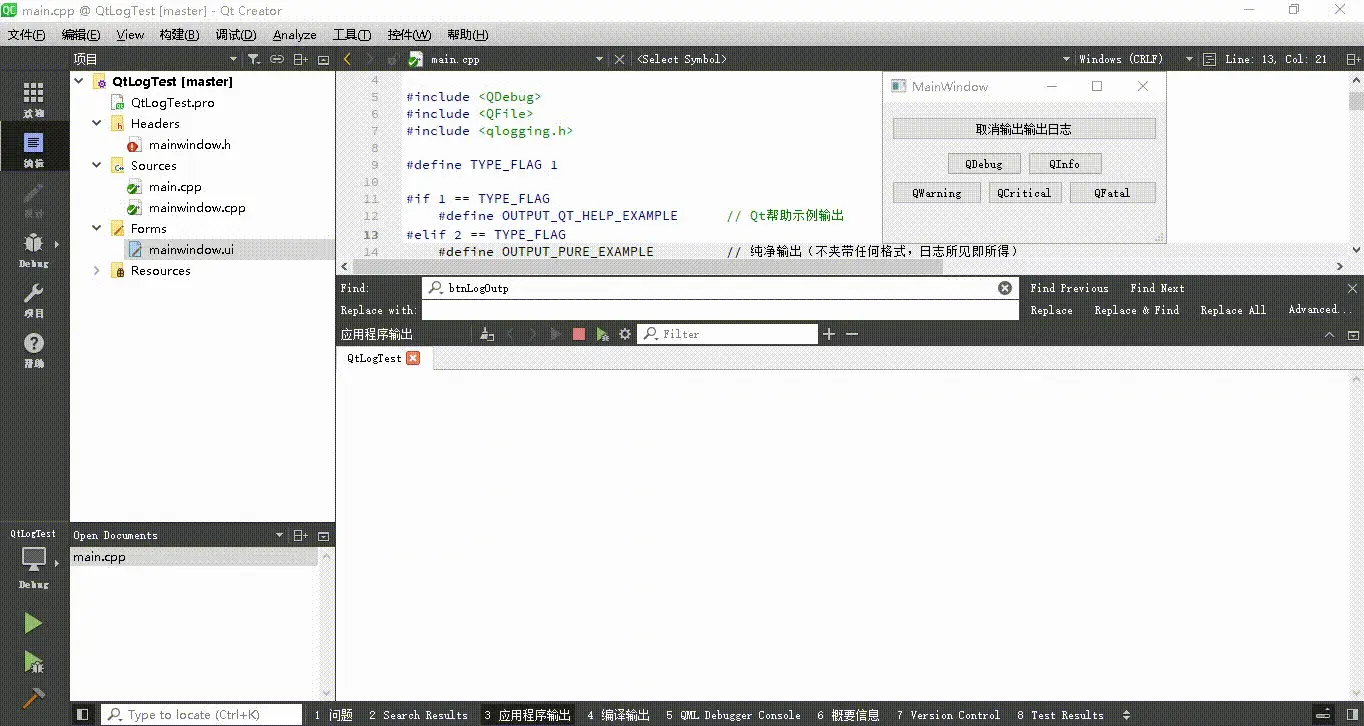This screenshot has height=726, width=1364.
Task: Close main.cpp document with X icon
Action: pos(620,59)
